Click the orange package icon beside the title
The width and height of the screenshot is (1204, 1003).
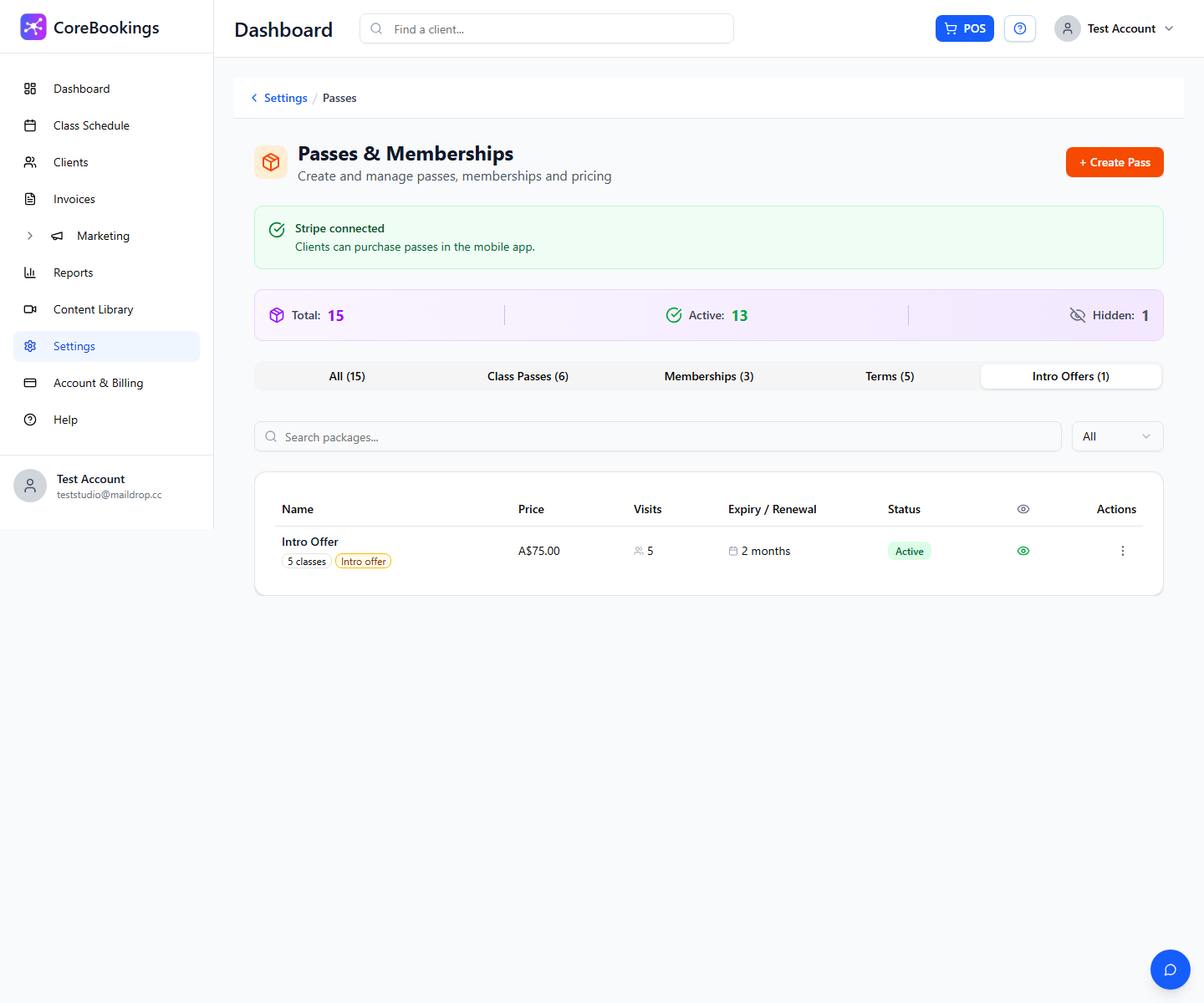271,162
